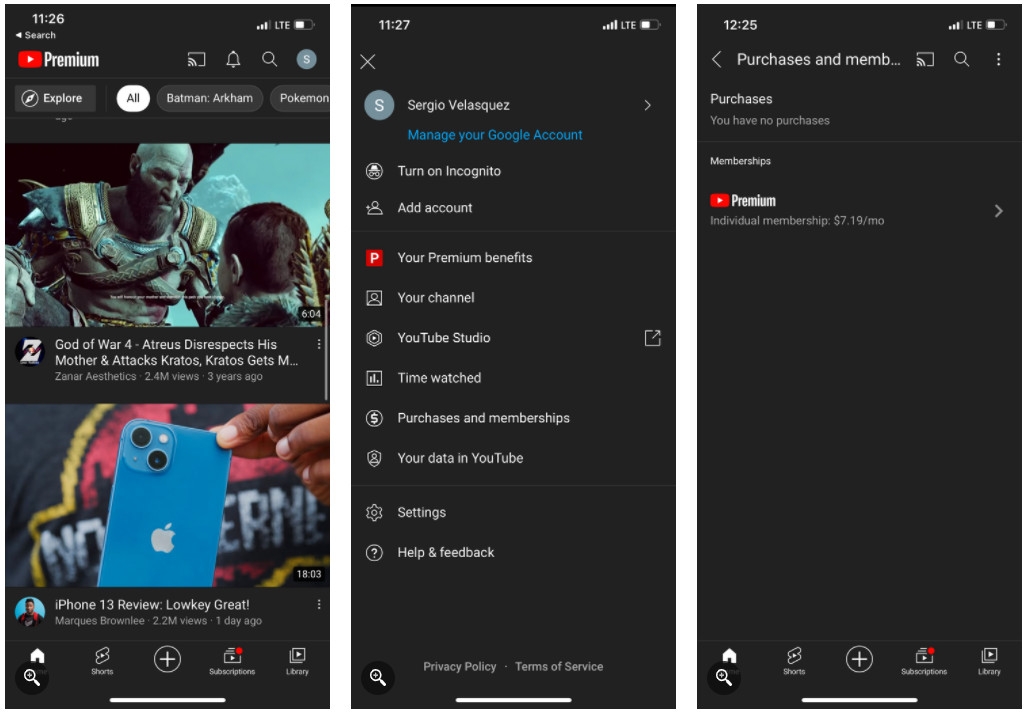This screenshot has height=713, width=1025.
Task: Tap the Create plus icon
Action: (167, 658)
